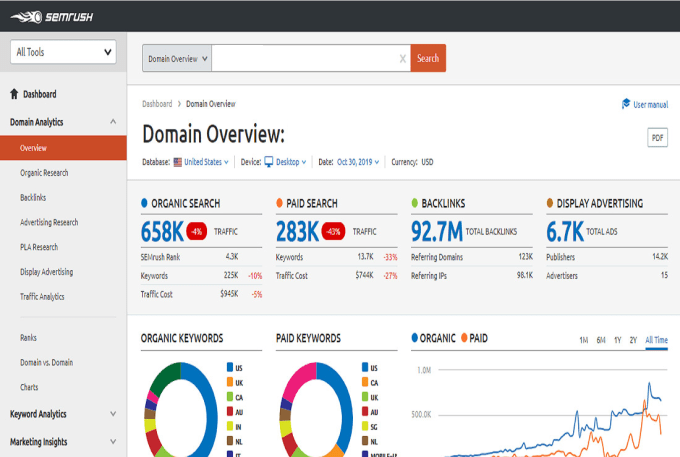Image resolution: width=680 pixels, height=457 pixels.
Task: Select the 1Y chart time range
Action: (x=617, y=341)
